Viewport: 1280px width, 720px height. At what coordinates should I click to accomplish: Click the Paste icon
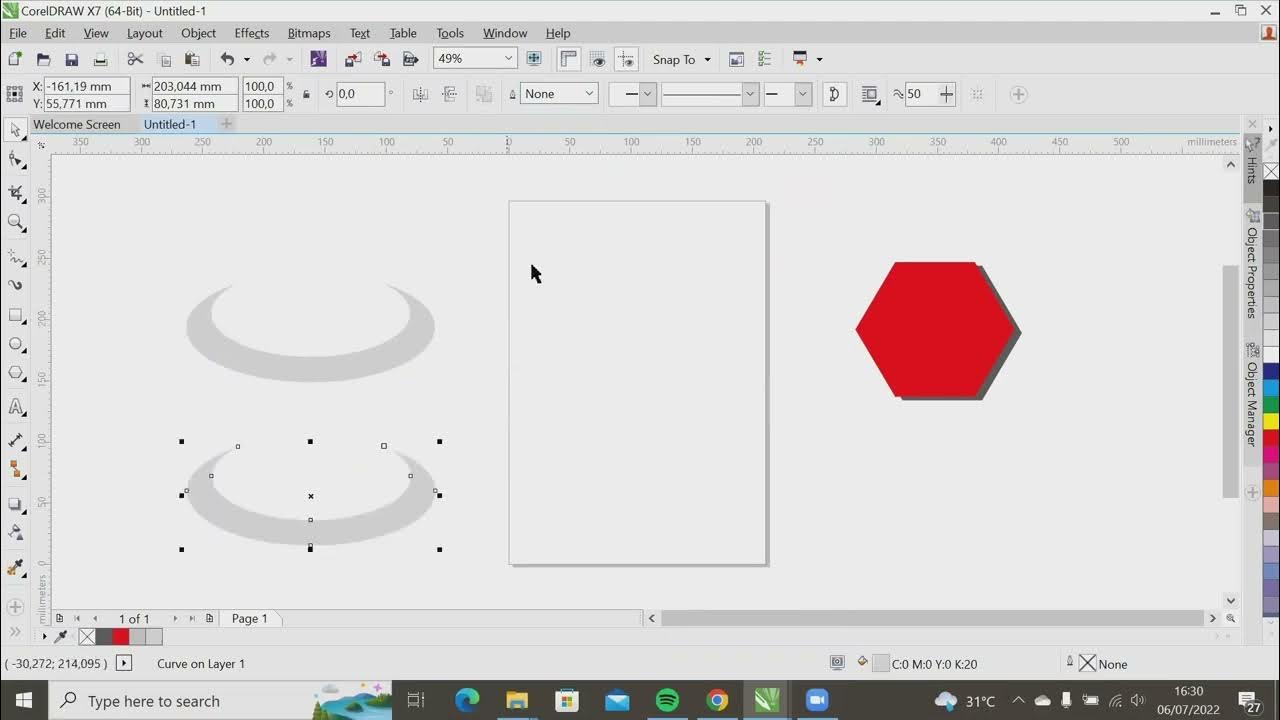point(192,59)
